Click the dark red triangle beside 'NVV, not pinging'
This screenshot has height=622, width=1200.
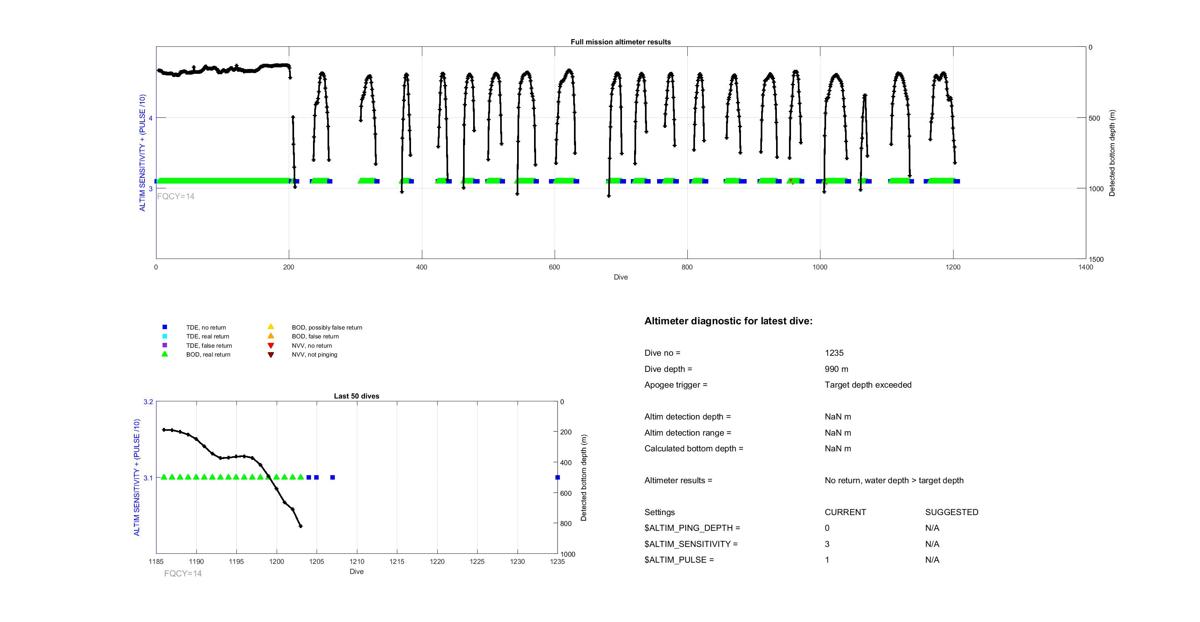[x=270, y=354]
